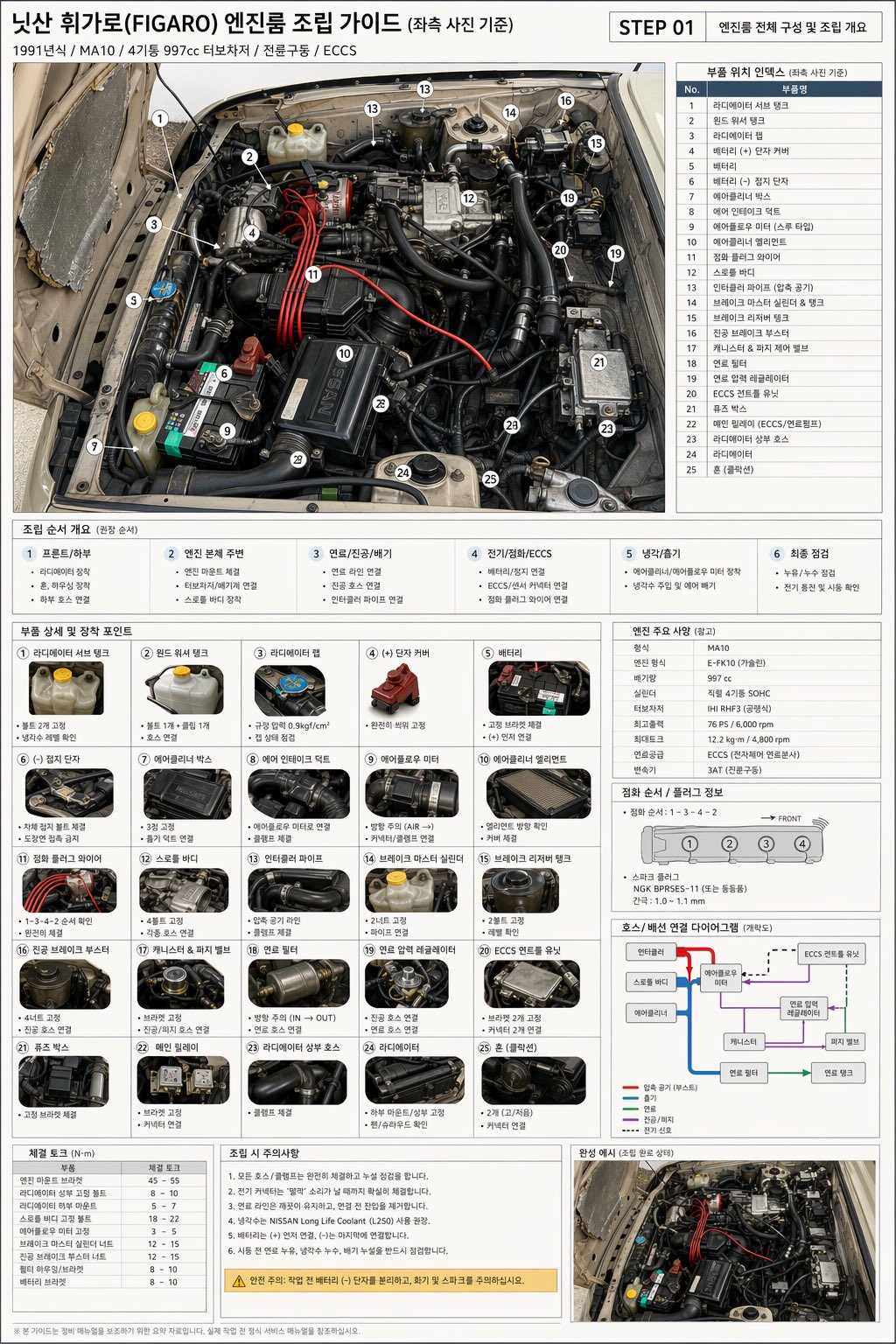
Task: Click the red 압축 공기 legend line
Action: (x=630, y=1088)
